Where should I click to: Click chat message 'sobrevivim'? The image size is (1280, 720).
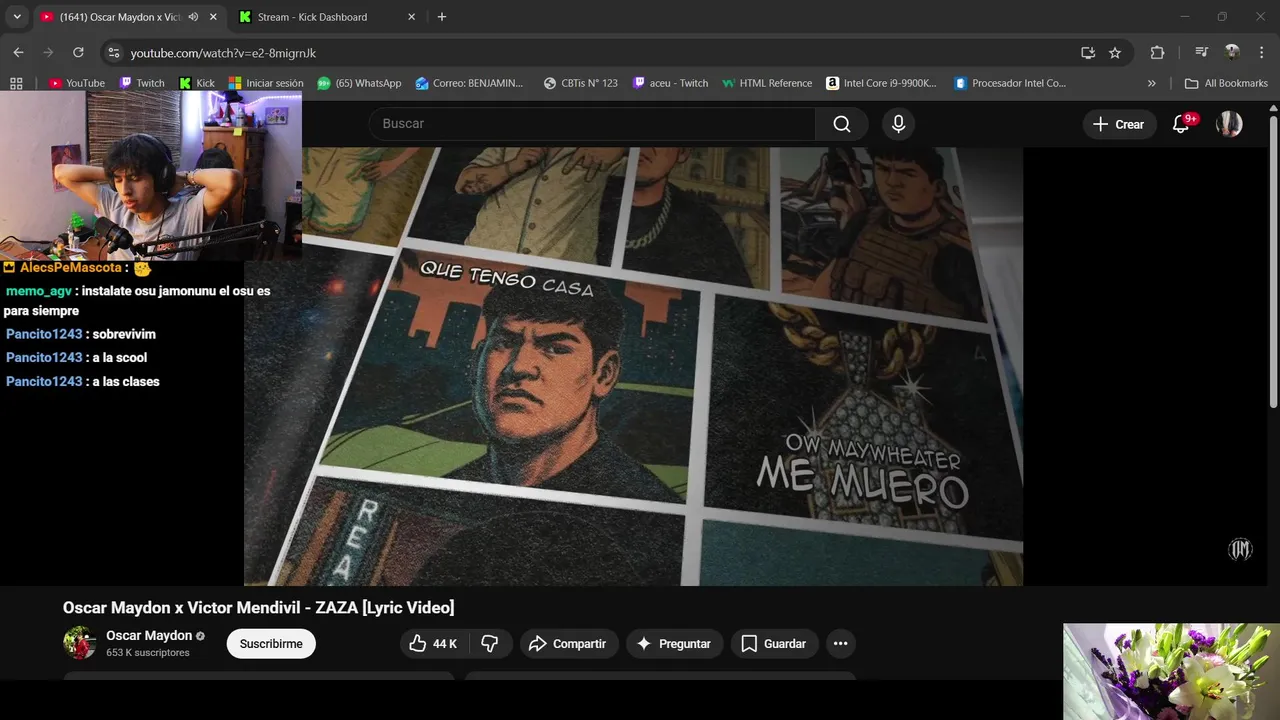click(x=124, y=334)
